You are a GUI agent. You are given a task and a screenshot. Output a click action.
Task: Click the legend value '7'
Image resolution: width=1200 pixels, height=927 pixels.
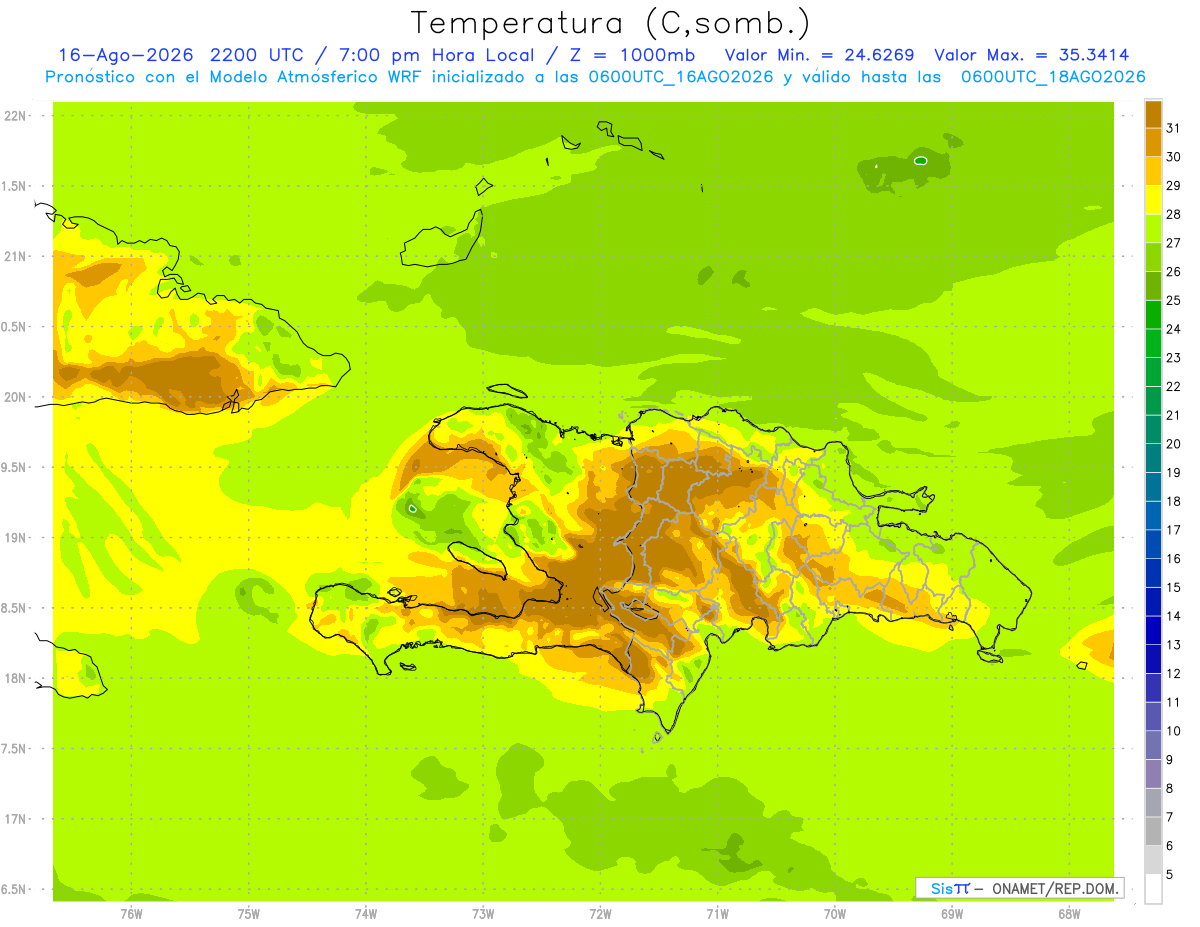[1170, 817]
